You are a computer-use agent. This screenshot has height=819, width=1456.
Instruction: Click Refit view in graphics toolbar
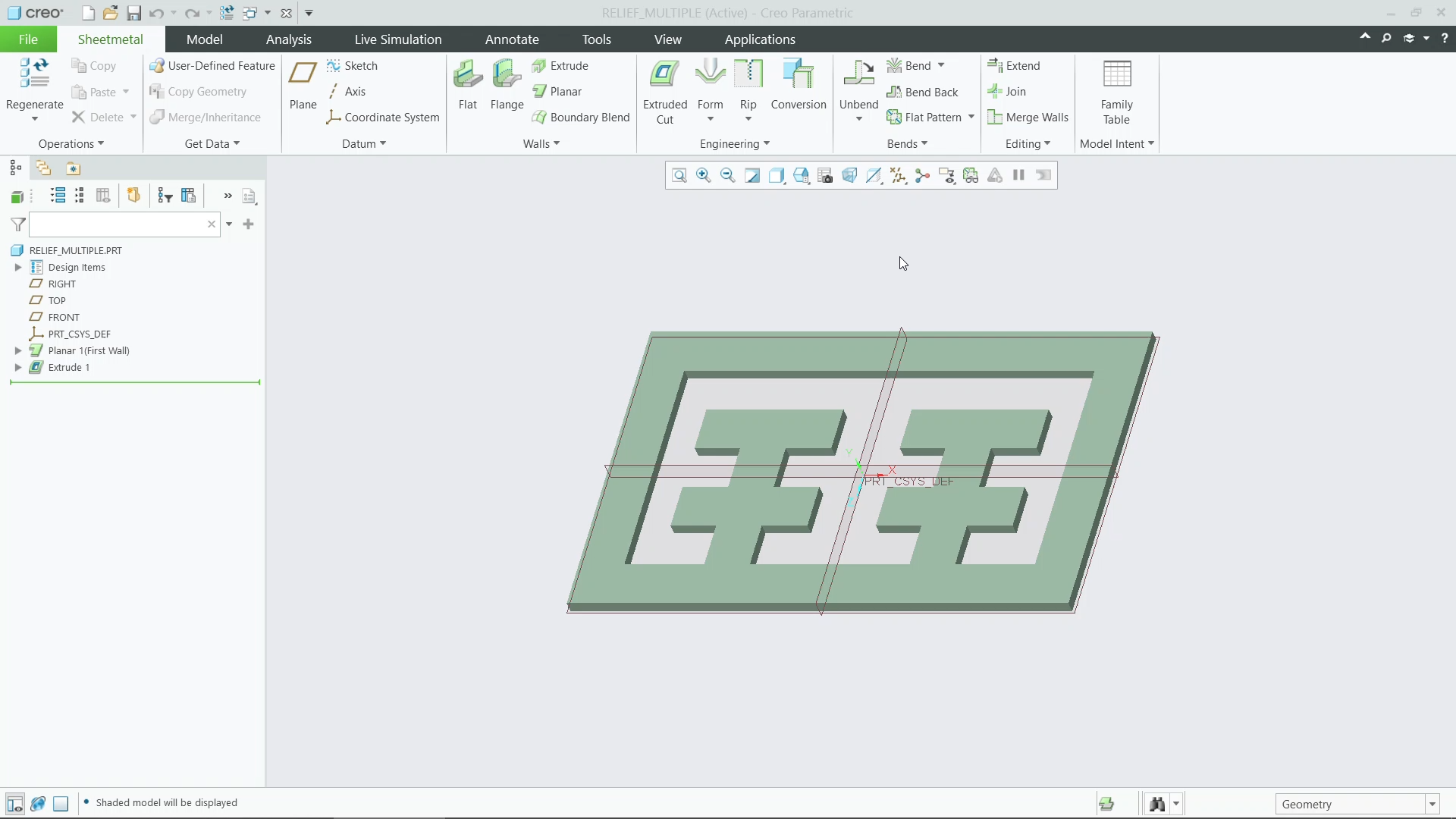(679, 176)
